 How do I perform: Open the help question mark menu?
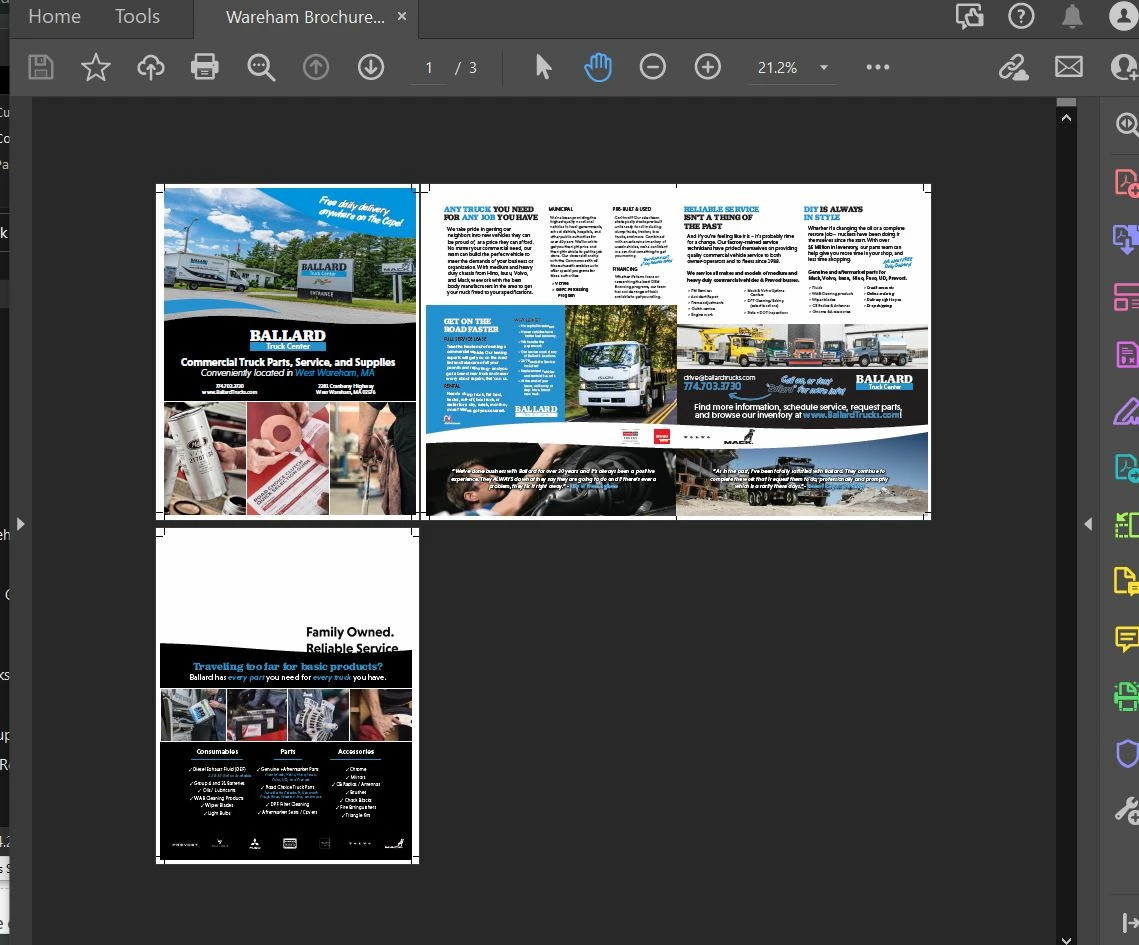tap(1021, 16)
